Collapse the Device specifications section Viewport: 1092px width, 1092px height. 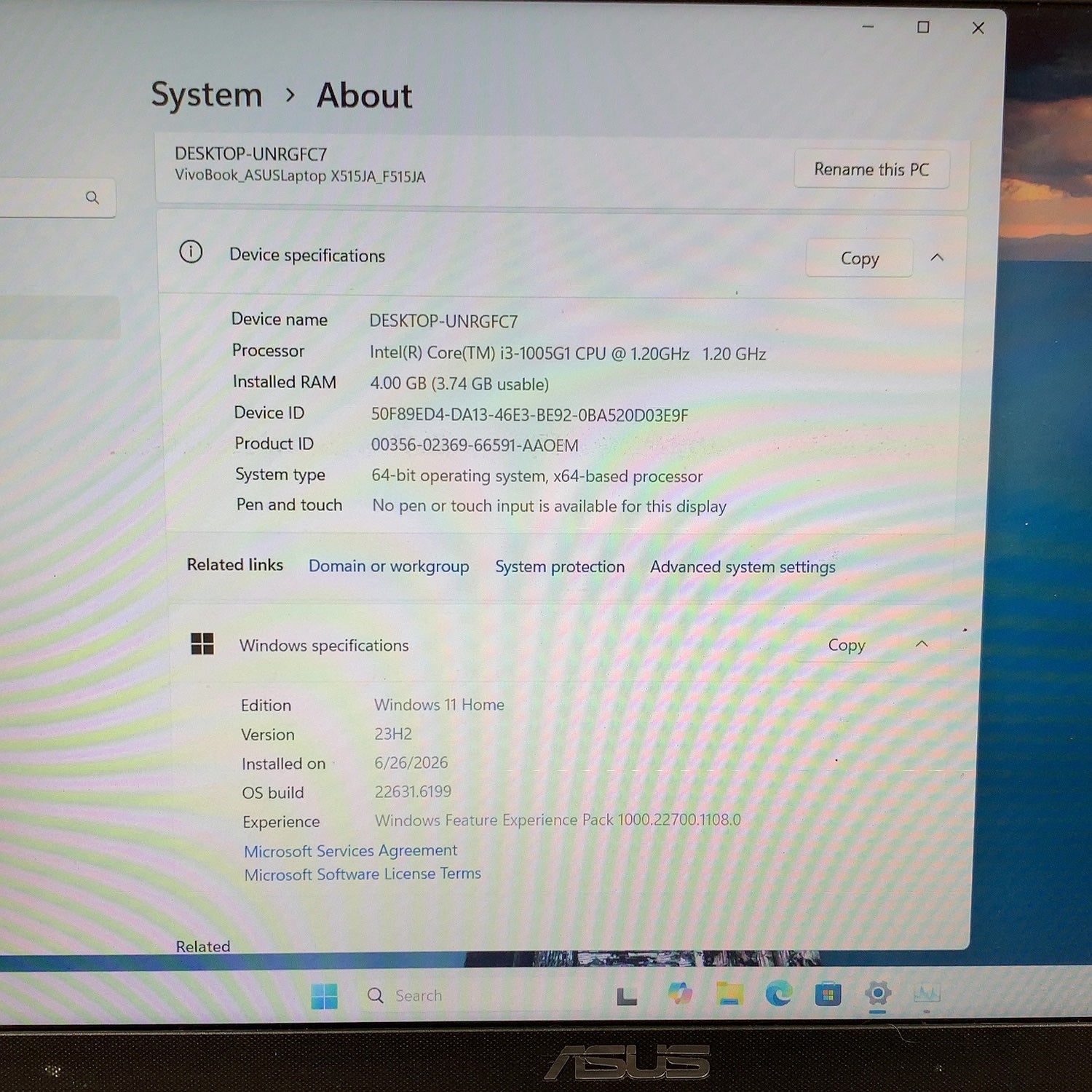(x=937, y=258)
